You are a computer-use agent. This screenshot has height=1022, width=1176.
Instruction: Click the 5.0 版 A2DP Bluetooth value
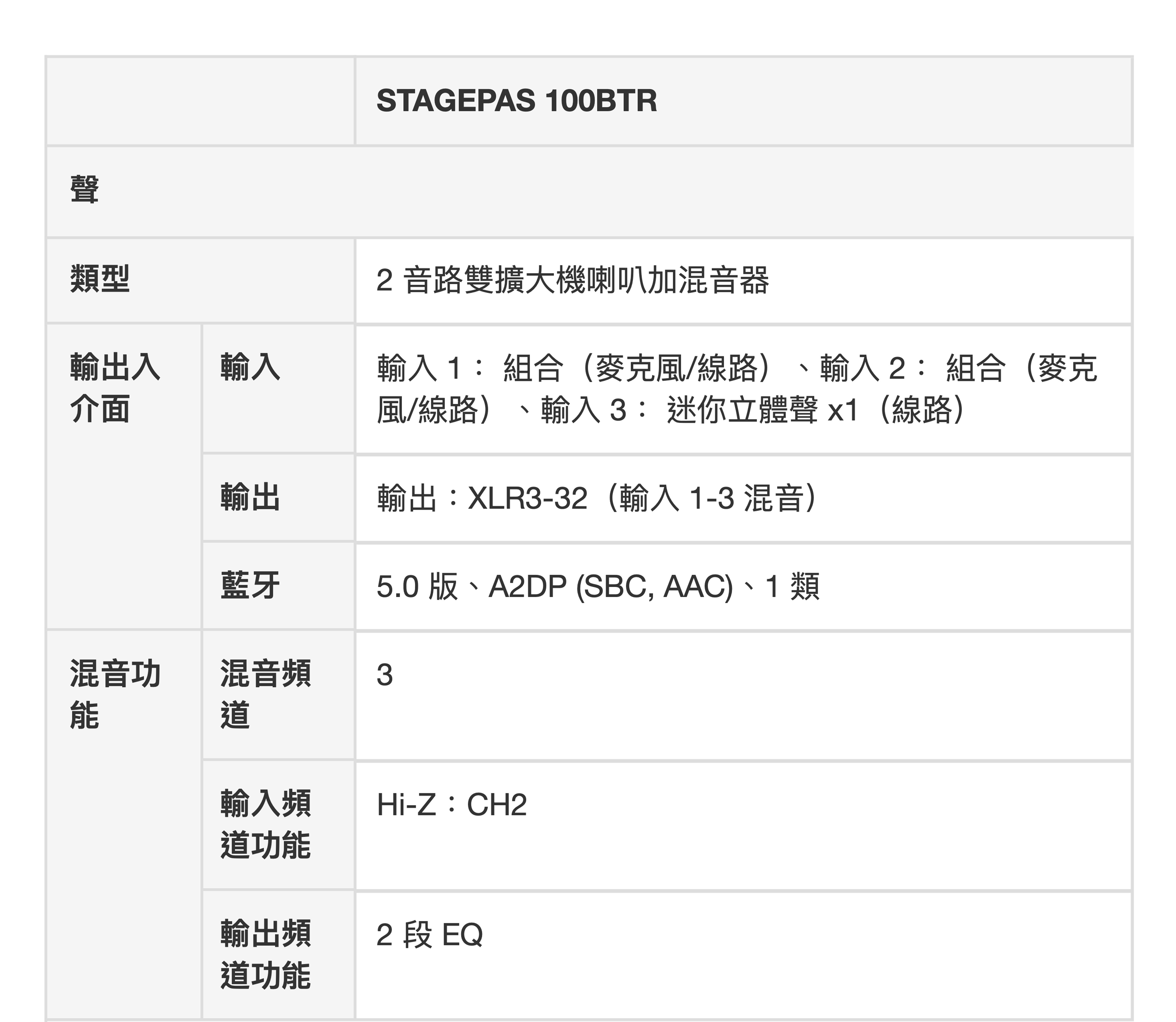[598, 586]
